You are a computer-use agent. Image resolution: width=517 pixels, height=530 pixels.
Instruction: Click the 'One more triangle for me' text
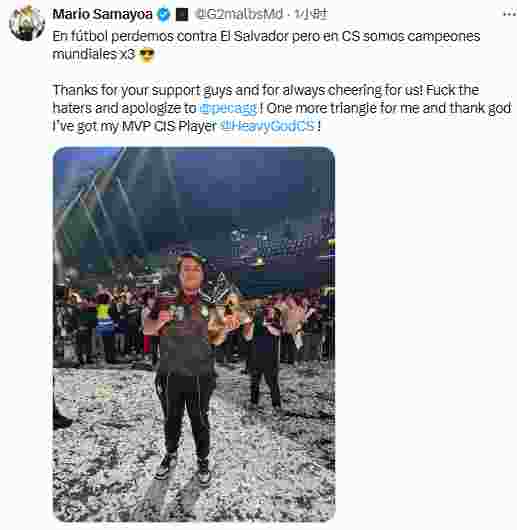[341, 108]
